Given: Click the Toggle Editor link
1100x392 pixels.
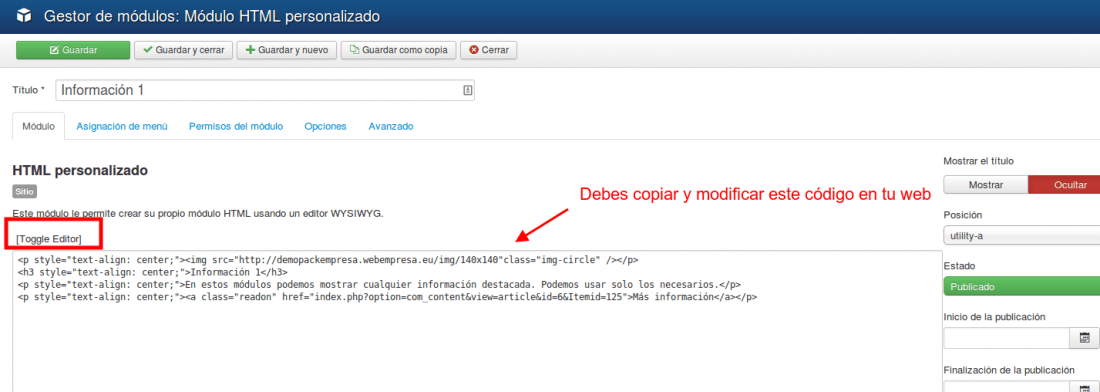Looking at the screenshot, I should [49, 239].
